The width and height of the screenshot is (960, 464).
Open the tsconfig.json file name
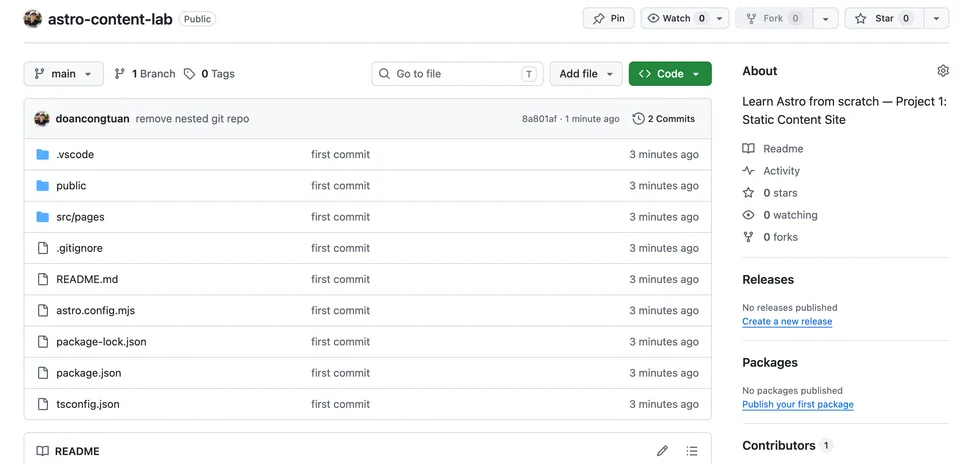point(88,404)
